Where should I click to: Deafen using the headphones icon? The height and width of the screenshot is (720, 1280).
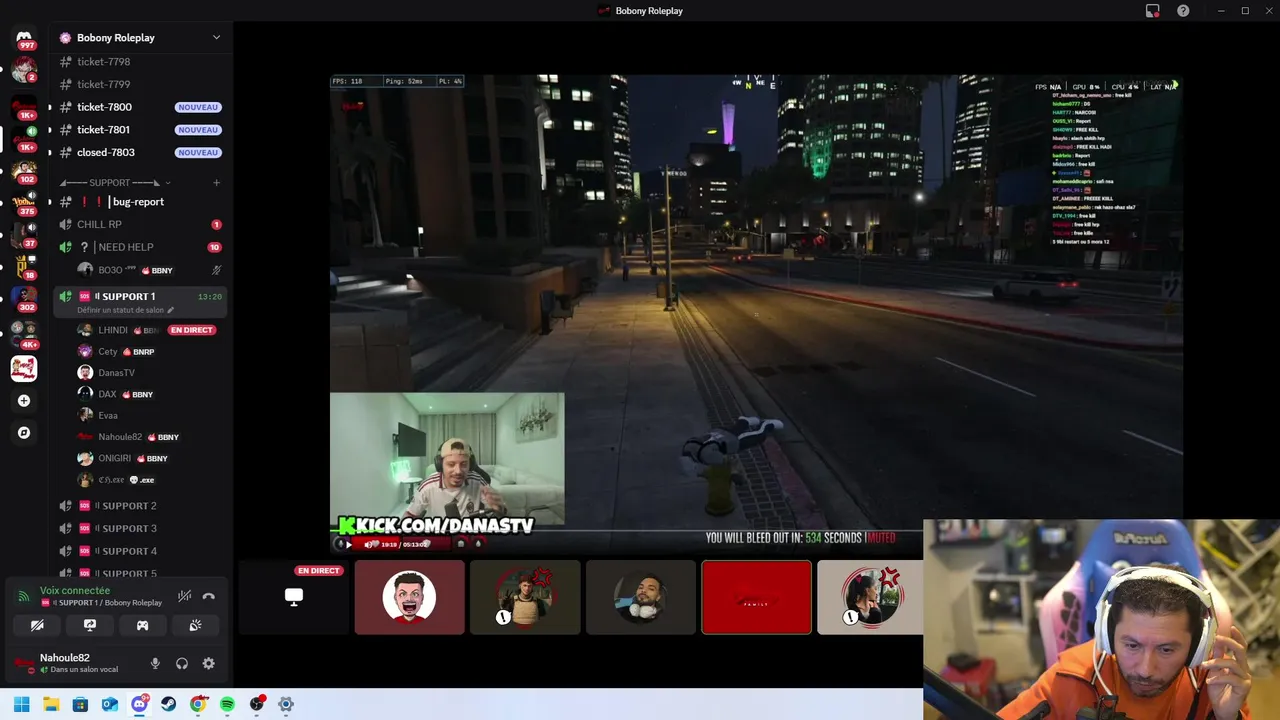tap(182, 663)
